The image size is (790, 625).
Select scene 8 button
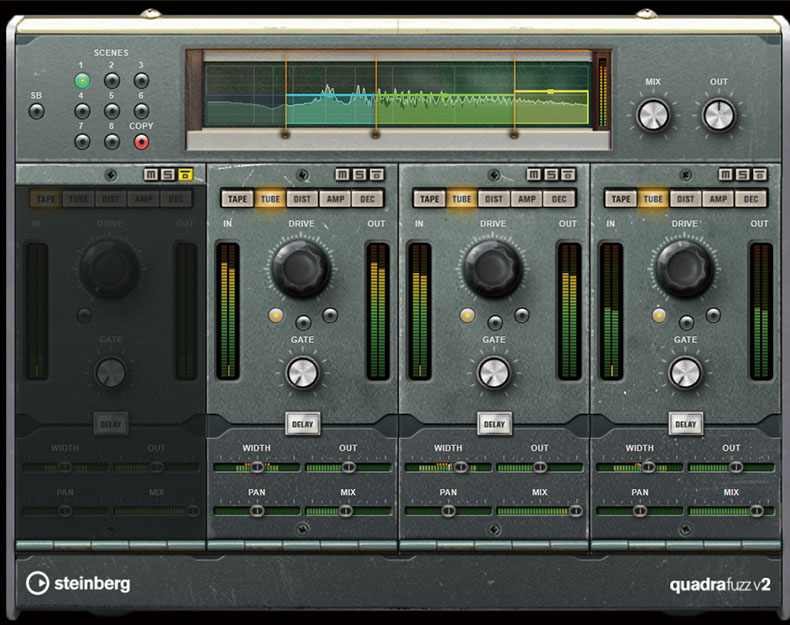112,142
